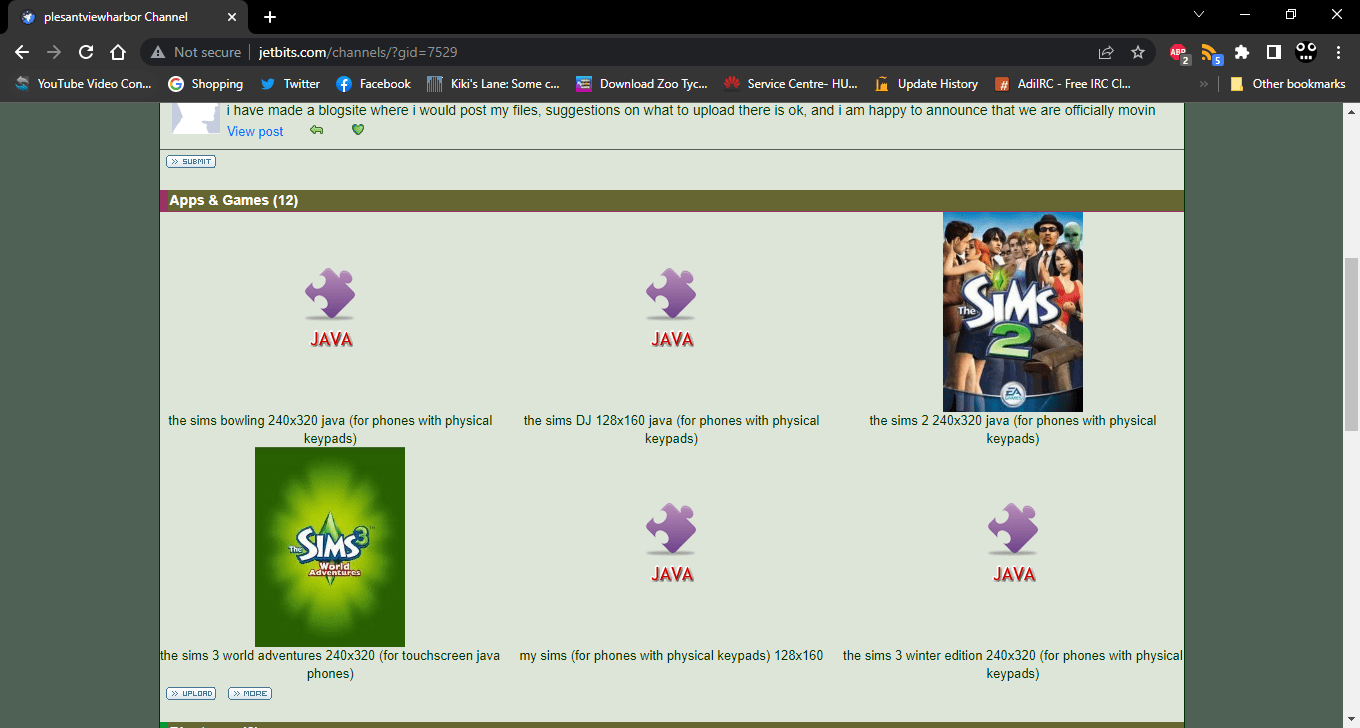The image size is (1360, 728).
Task: Share this page via the address bar icon
Action: [1106, 52]
